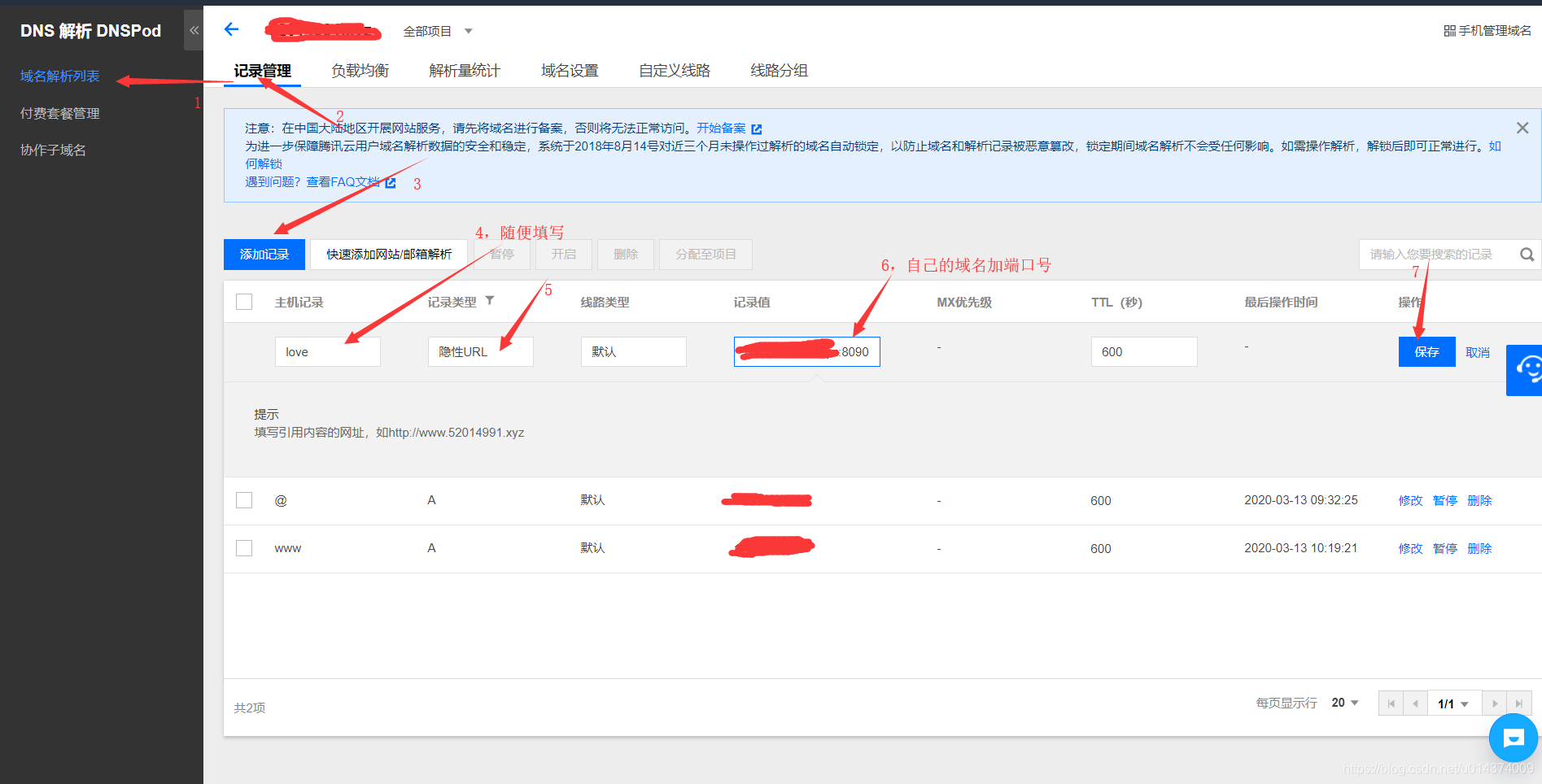The height and width of the screenshot is (784, 1542).
Task: Close the blue notice banner
Action: pos(1522,128)
